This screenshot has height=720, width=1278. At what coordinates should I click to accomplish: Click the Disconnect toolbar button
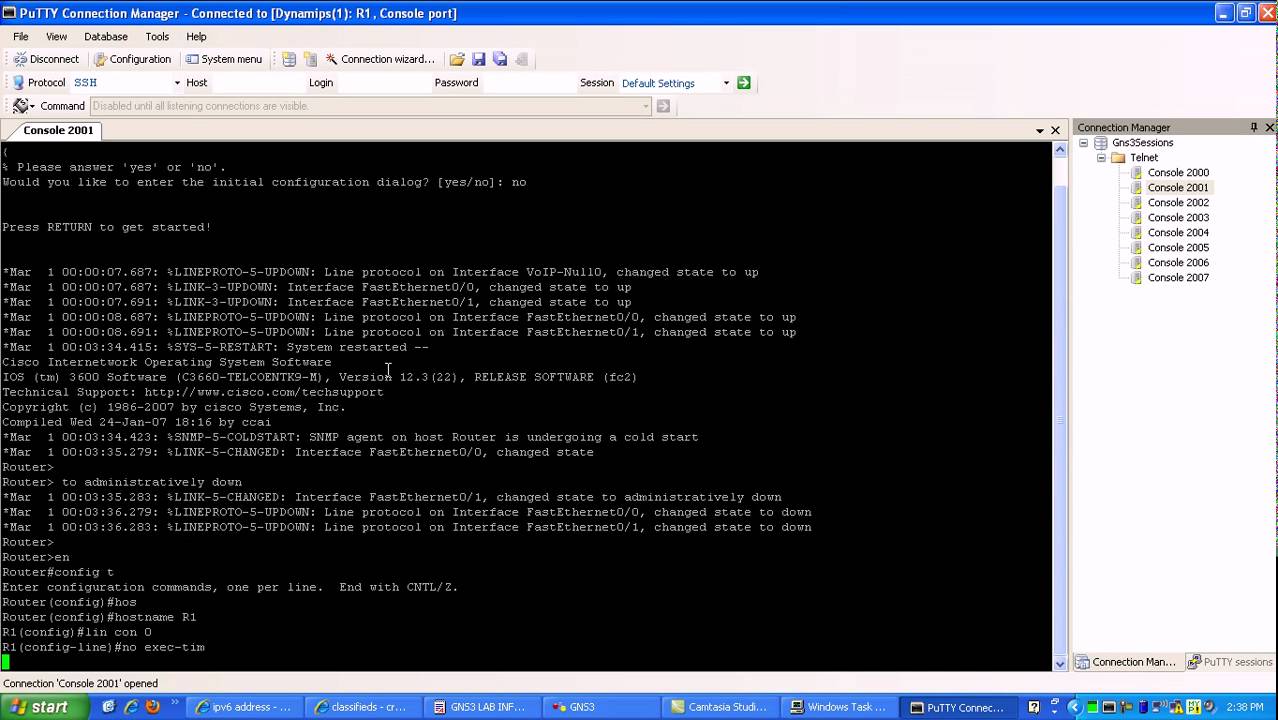click(46, 59)
